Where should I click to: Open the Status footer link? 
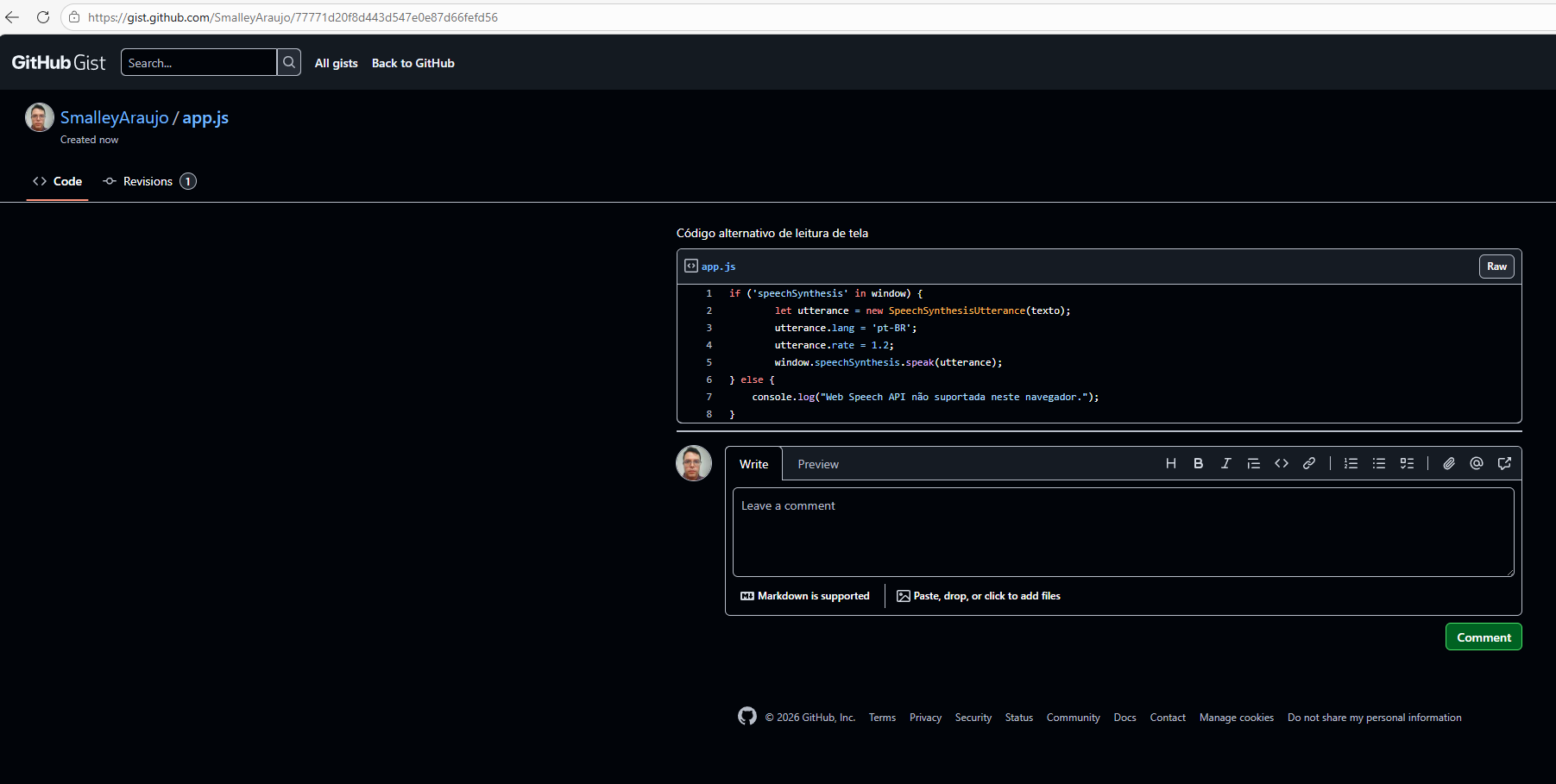click(1019, 718)
